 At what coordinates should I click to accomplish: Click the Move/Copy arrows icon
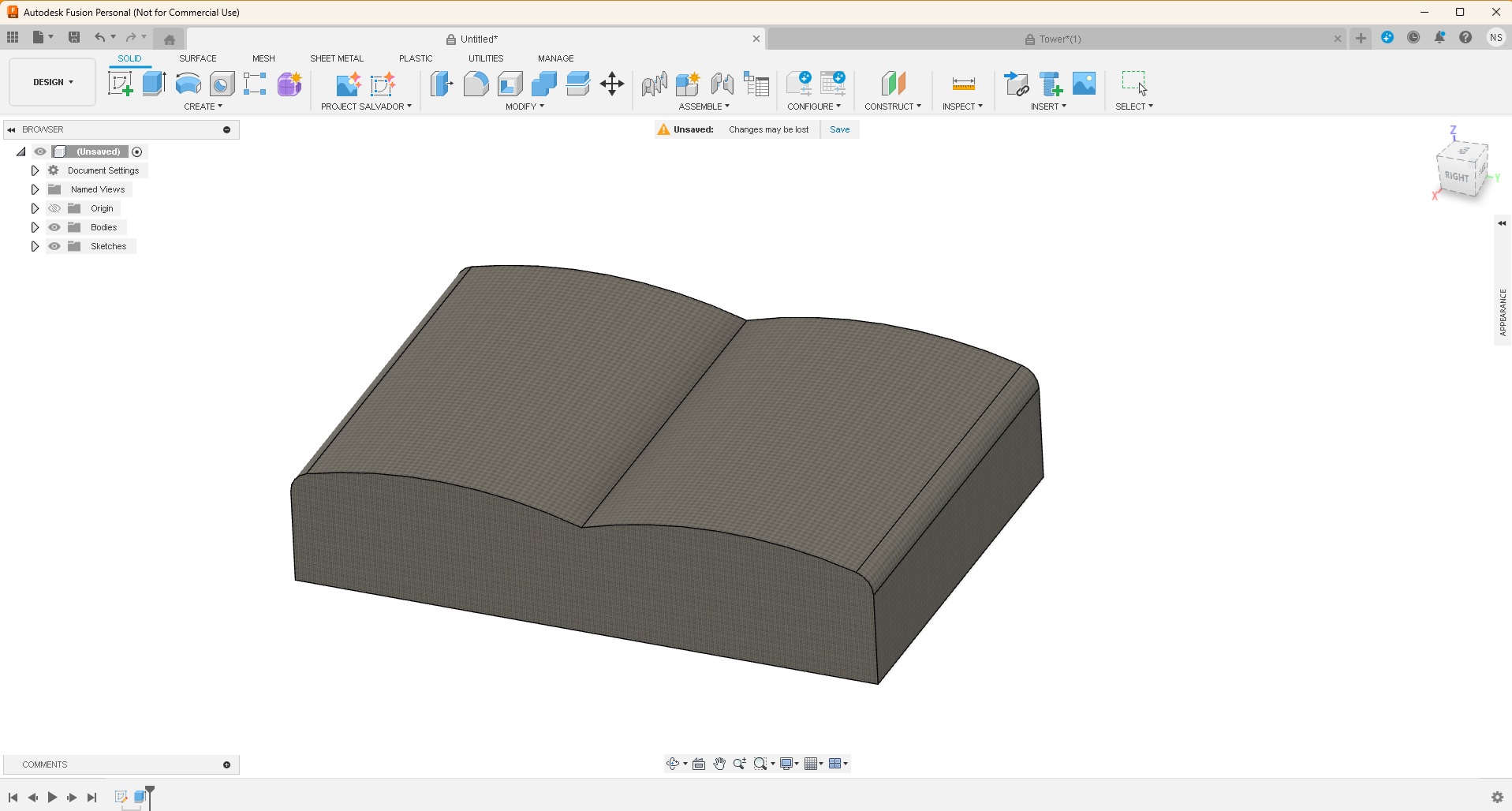pos(612,84)
